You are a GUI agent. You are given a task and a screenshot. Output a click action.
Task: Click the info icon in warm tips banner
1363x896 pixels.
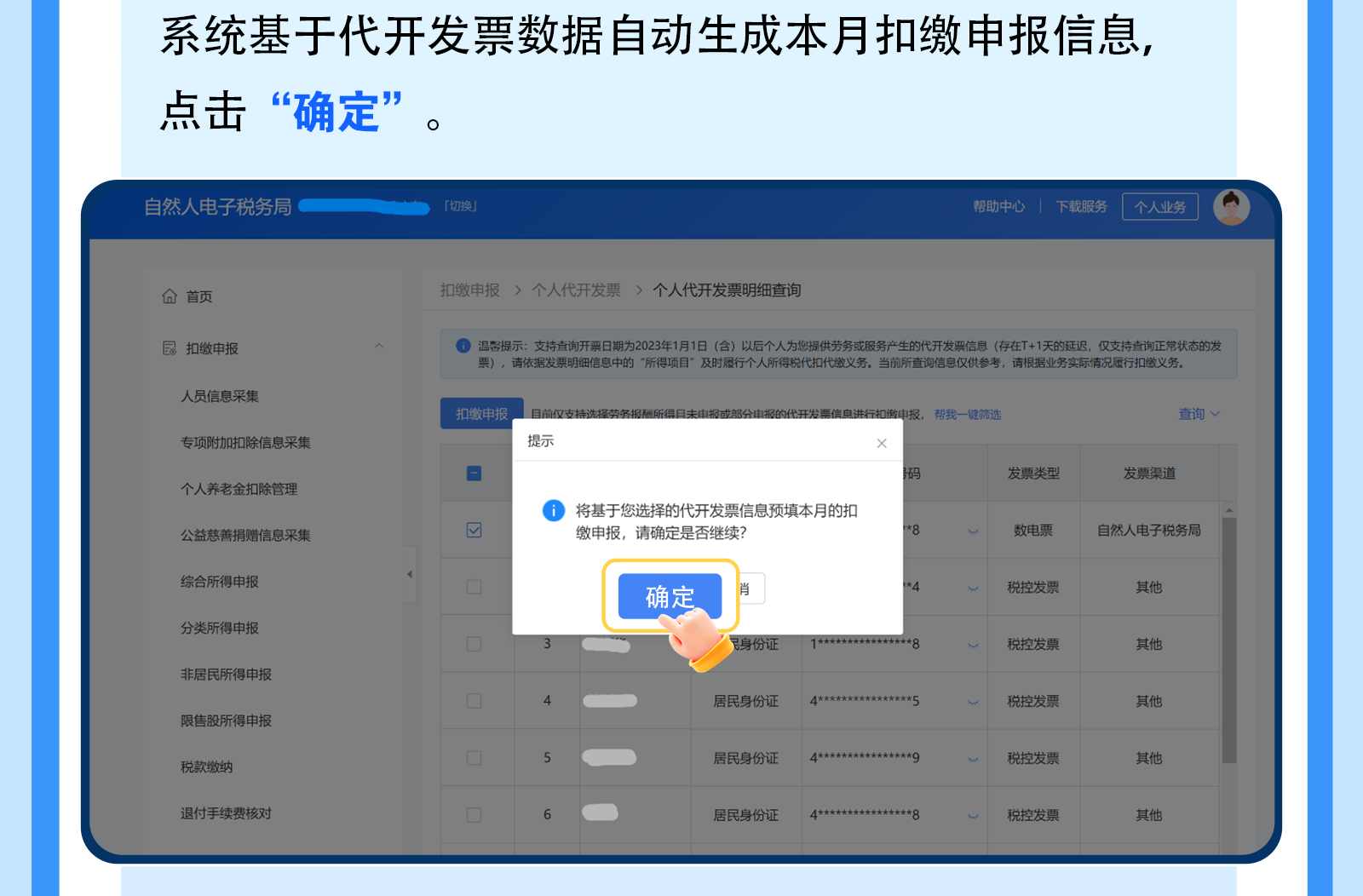(463, 346)
